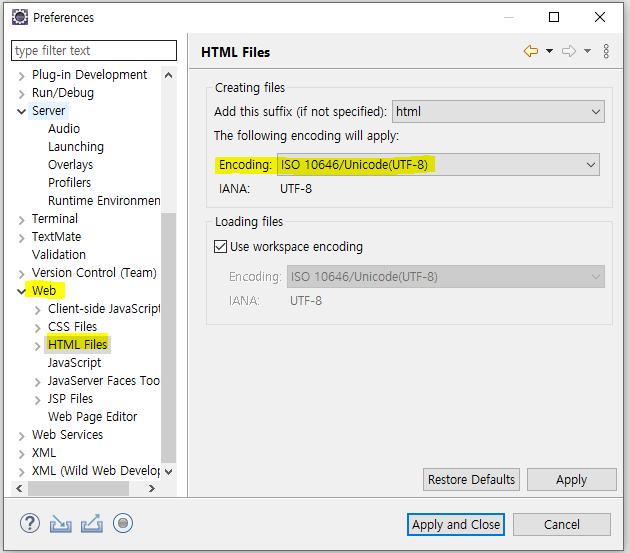630x553 pixels.
Task: Expand the TextMate tree node
Action: pyautogui.click(x=21, y=238)
